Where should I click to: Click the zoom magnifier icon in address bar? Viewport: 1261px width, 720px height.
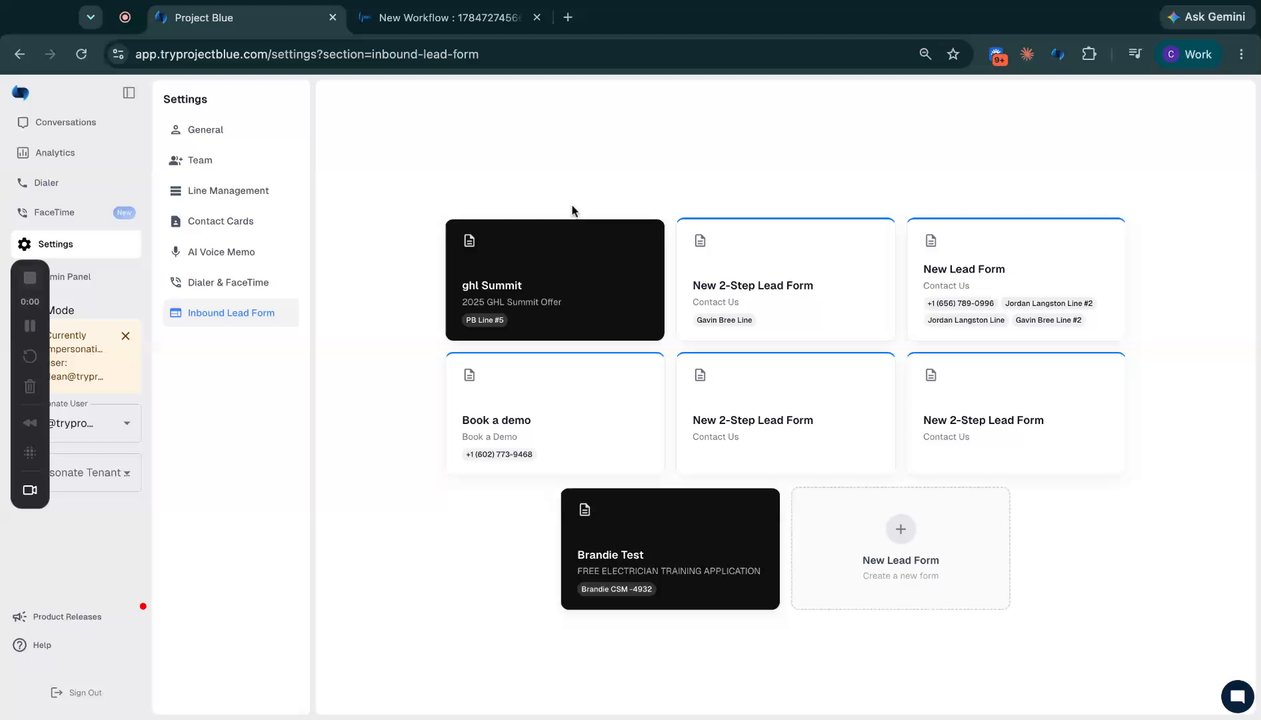(925, 54)
